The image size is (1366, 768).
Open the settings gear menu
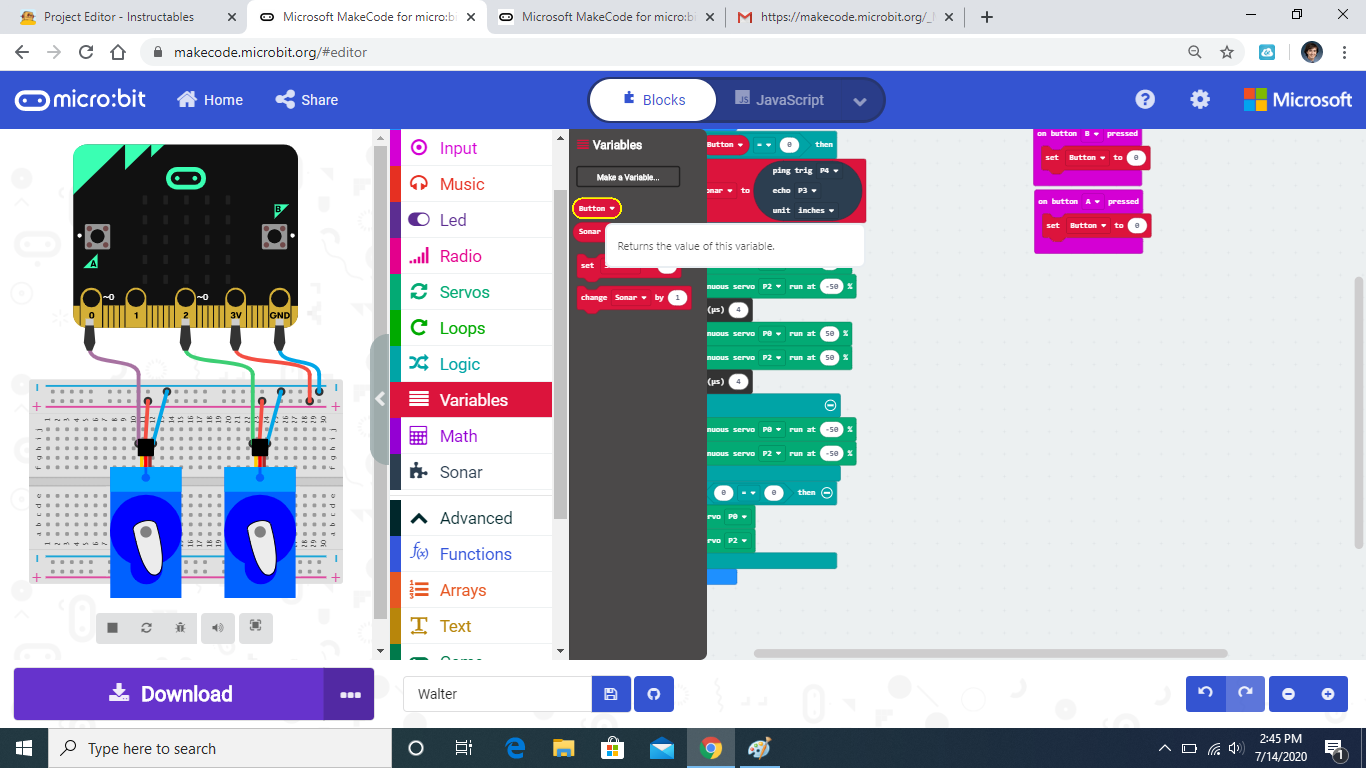pyautogui.click(x=1200, y=100)
